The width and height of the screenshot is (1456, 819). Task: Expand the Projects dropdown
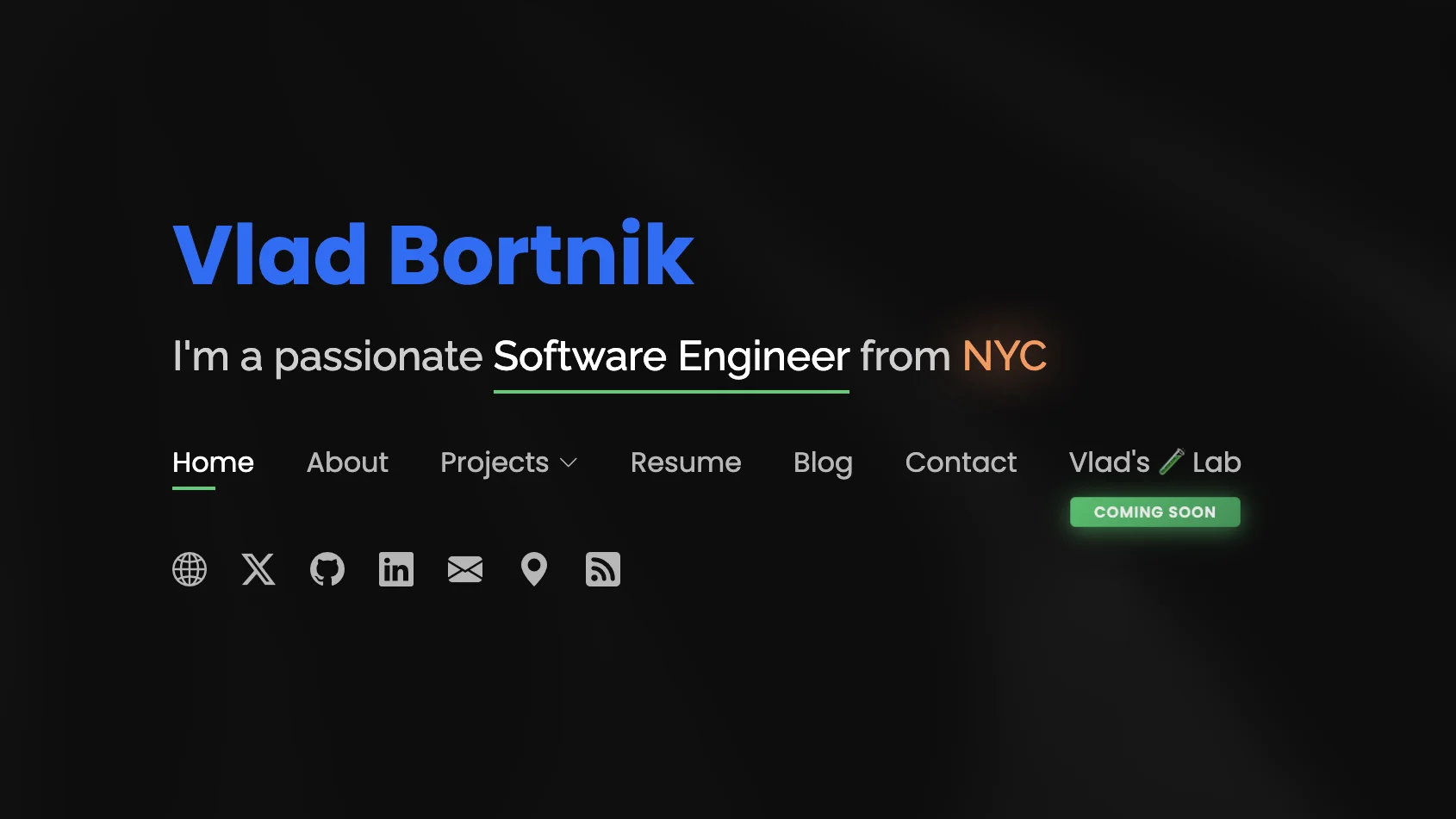point(494,462)
